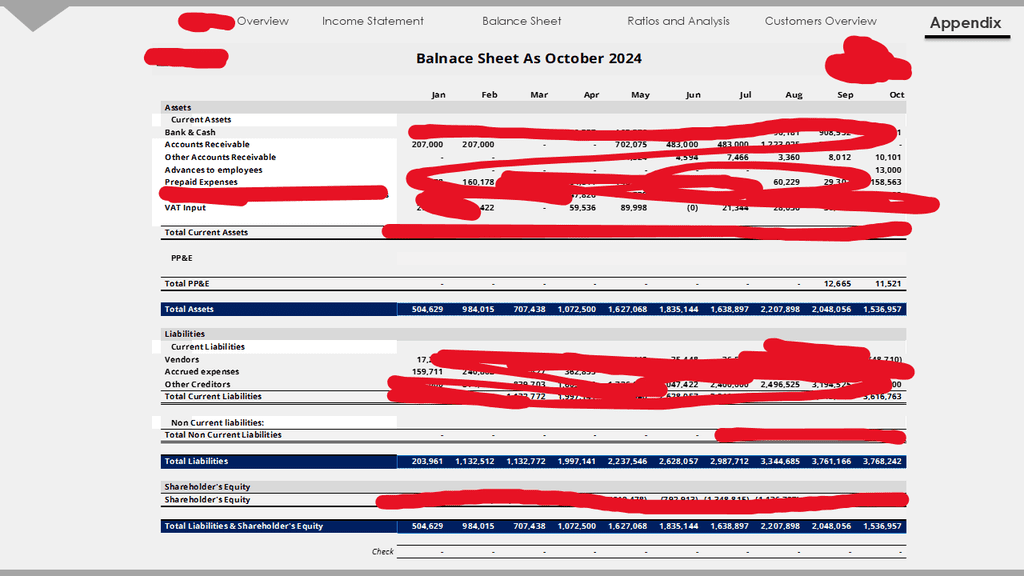Select the Aug column header

tap(793, 95)
